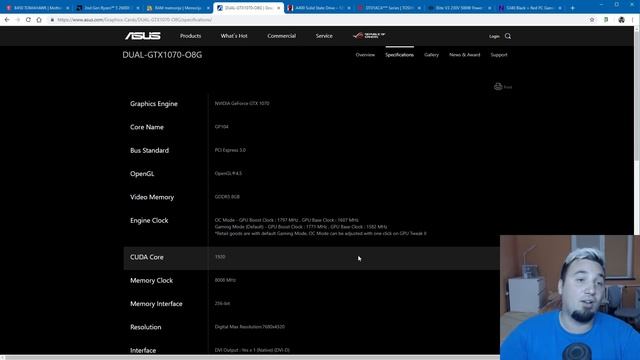
Task: Click the OC Mode clock speeds line
Action: coord(287,220)
